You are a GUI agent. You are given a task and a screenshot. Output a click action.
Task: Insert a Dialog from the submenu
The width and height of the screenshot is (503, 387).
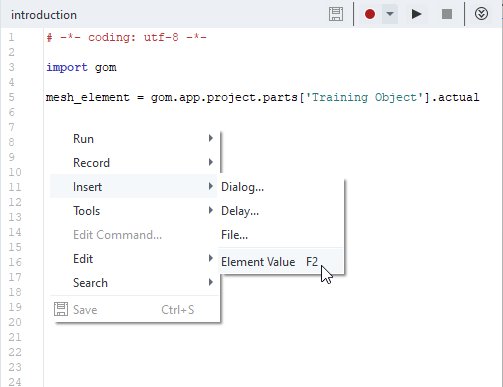pyautogui.click(x=281, y=187)
